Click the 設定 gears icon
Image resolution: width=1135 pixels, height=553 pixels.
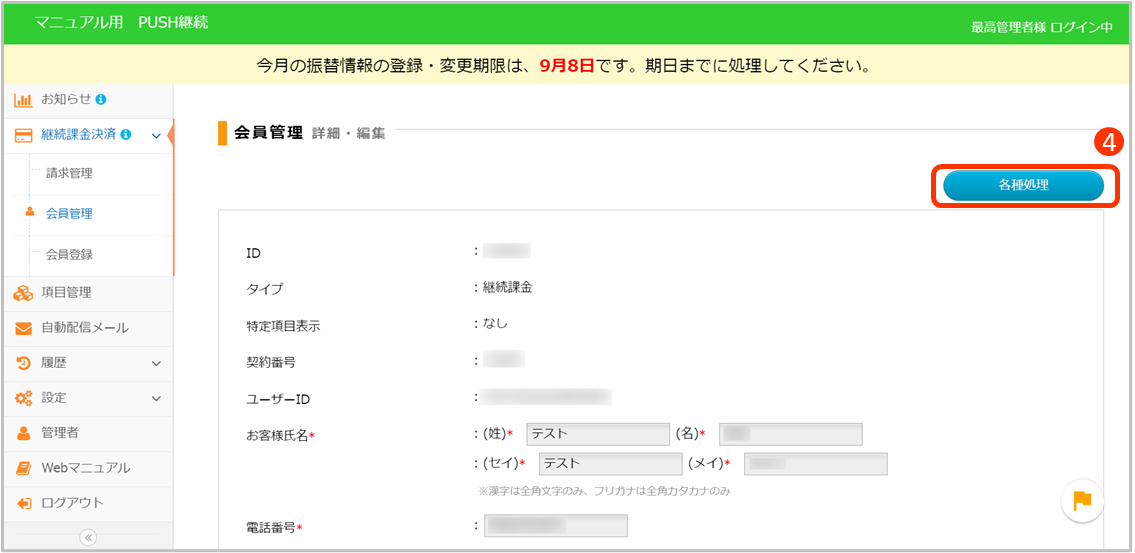click(24, 398)
